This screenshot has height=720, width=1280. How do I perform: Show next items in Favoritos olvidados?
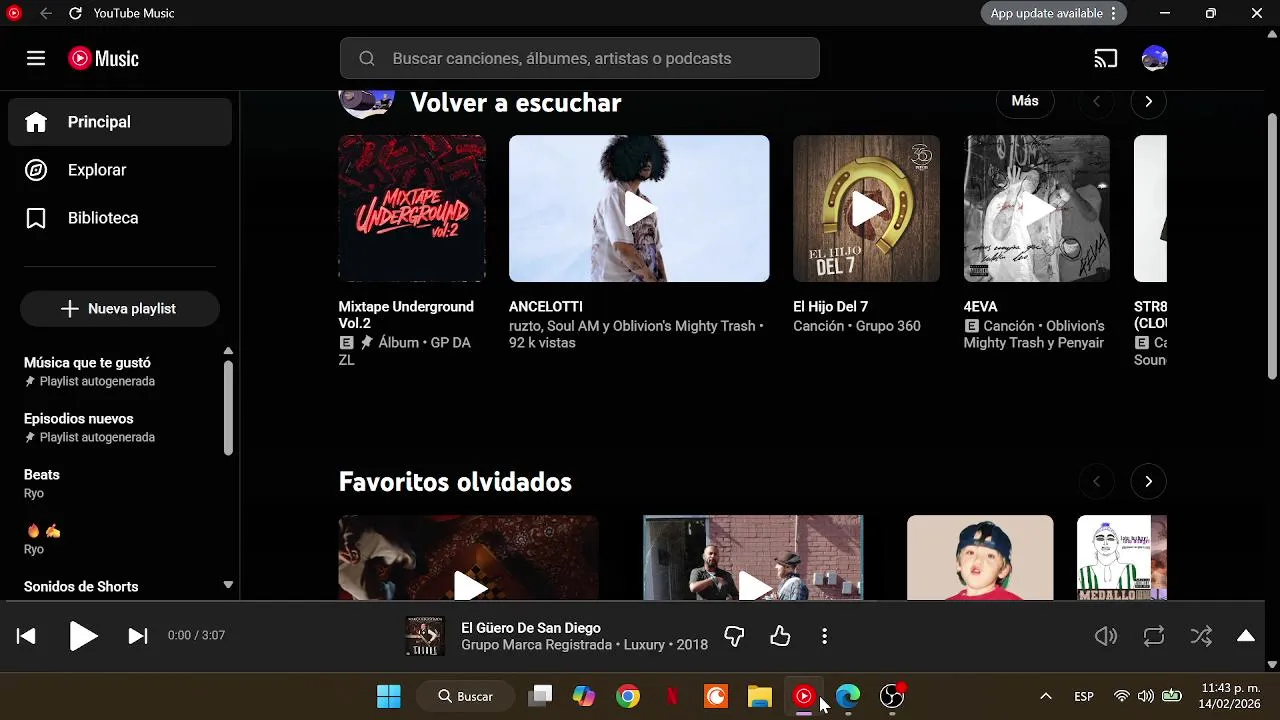point(1148,482)
